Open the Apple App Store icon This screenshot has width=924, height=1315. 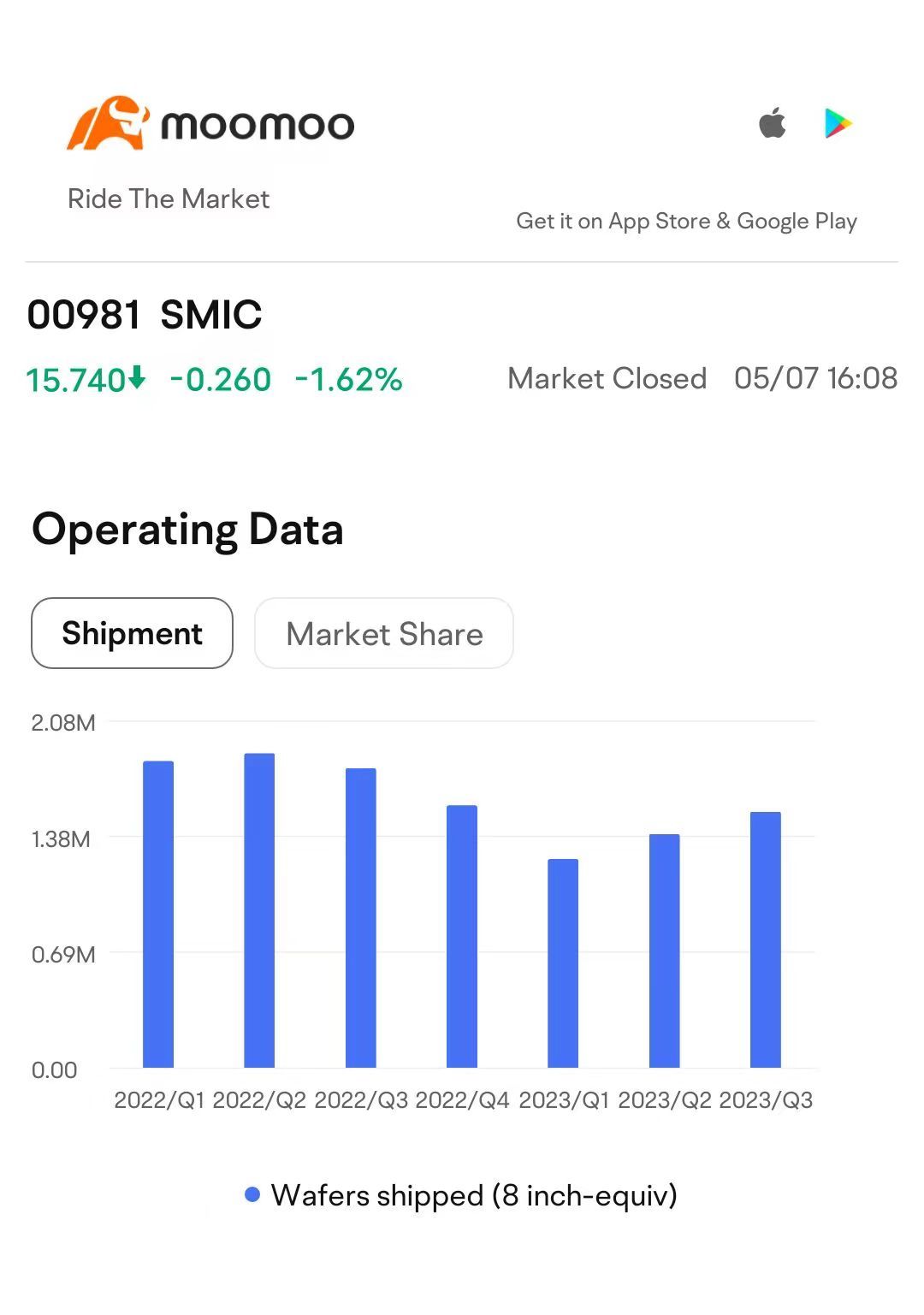(x=773, y=123)
